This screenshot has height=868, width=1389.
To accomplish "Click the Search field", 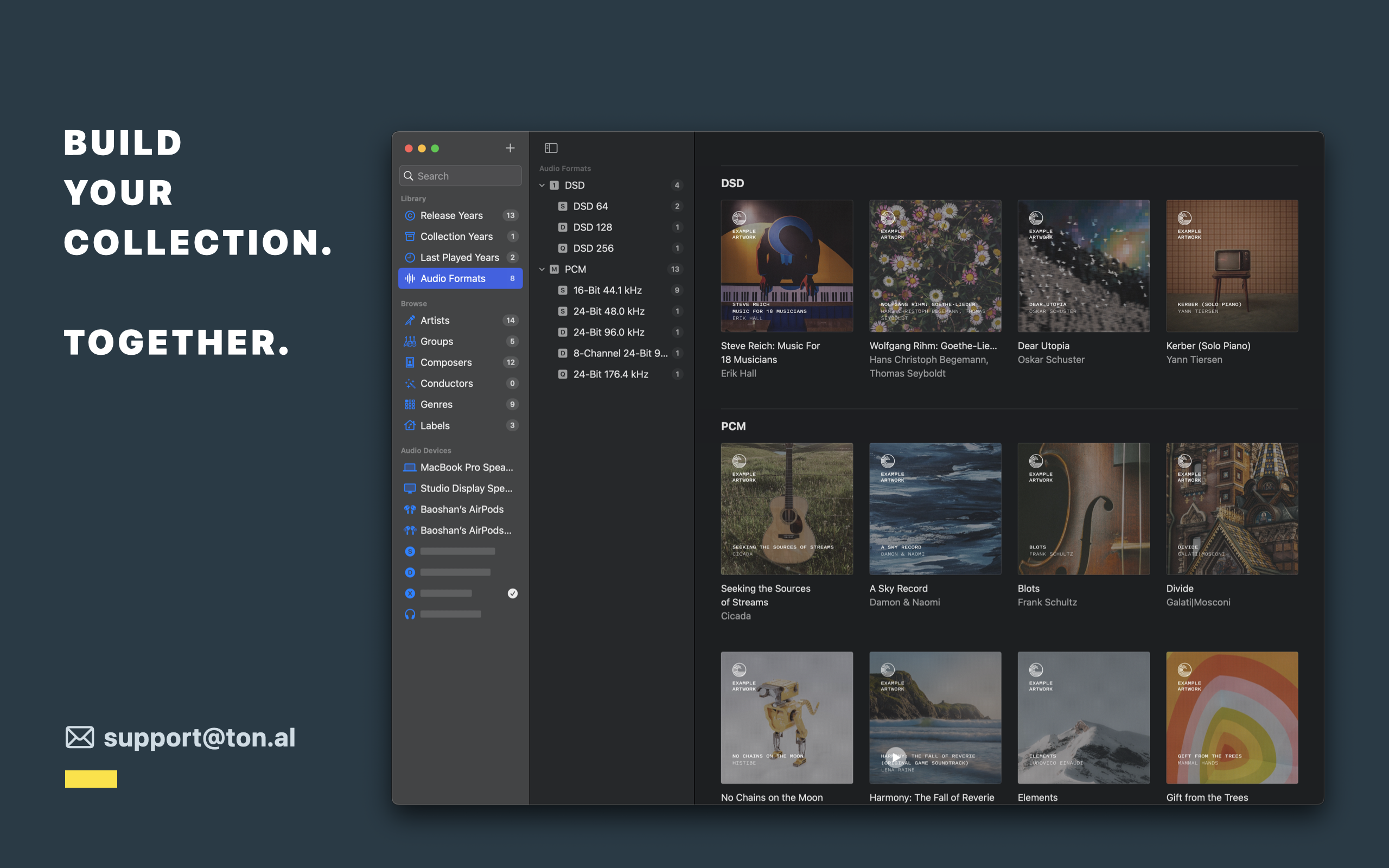I will pyautogui.click(x=460, y=176).
